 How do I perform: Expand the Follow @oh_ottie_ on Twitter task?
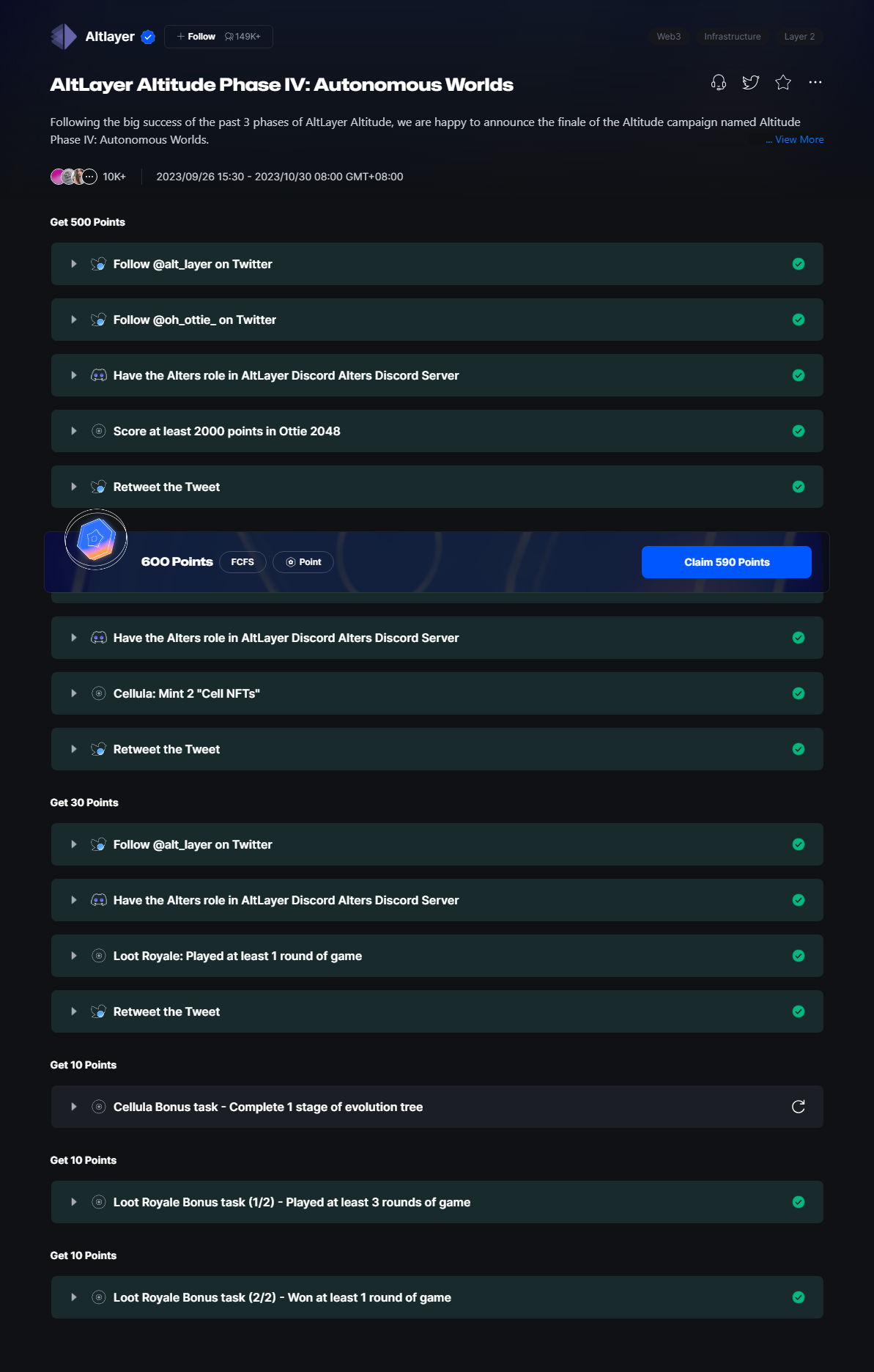[74, 320]
